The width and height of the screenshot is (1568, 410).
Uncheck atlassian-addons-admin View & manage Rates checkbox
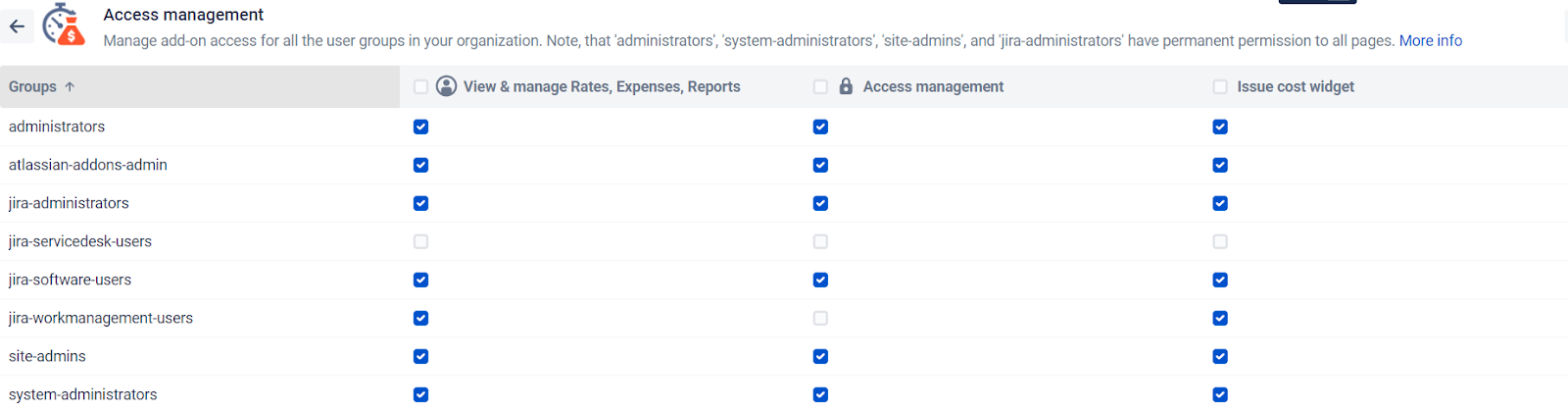pos(421,165)
